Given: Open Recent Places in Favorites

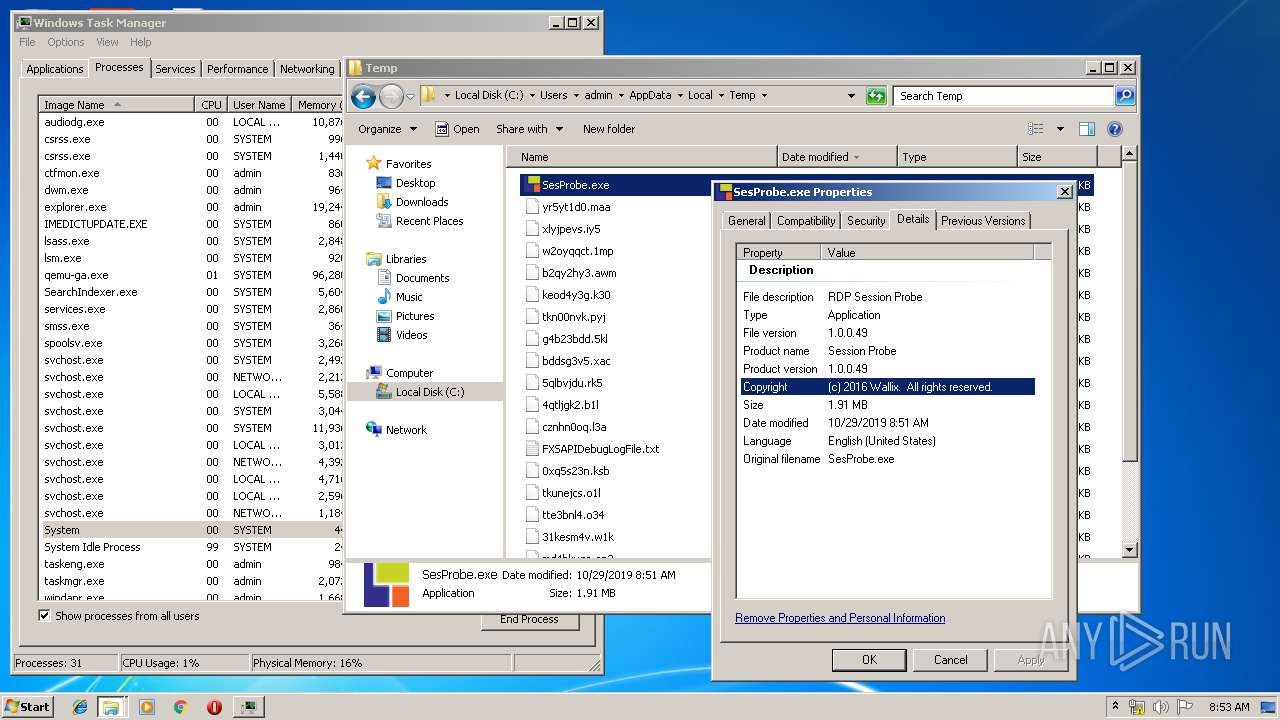Looking at the screenshot, I should click(x=429, y=221).
